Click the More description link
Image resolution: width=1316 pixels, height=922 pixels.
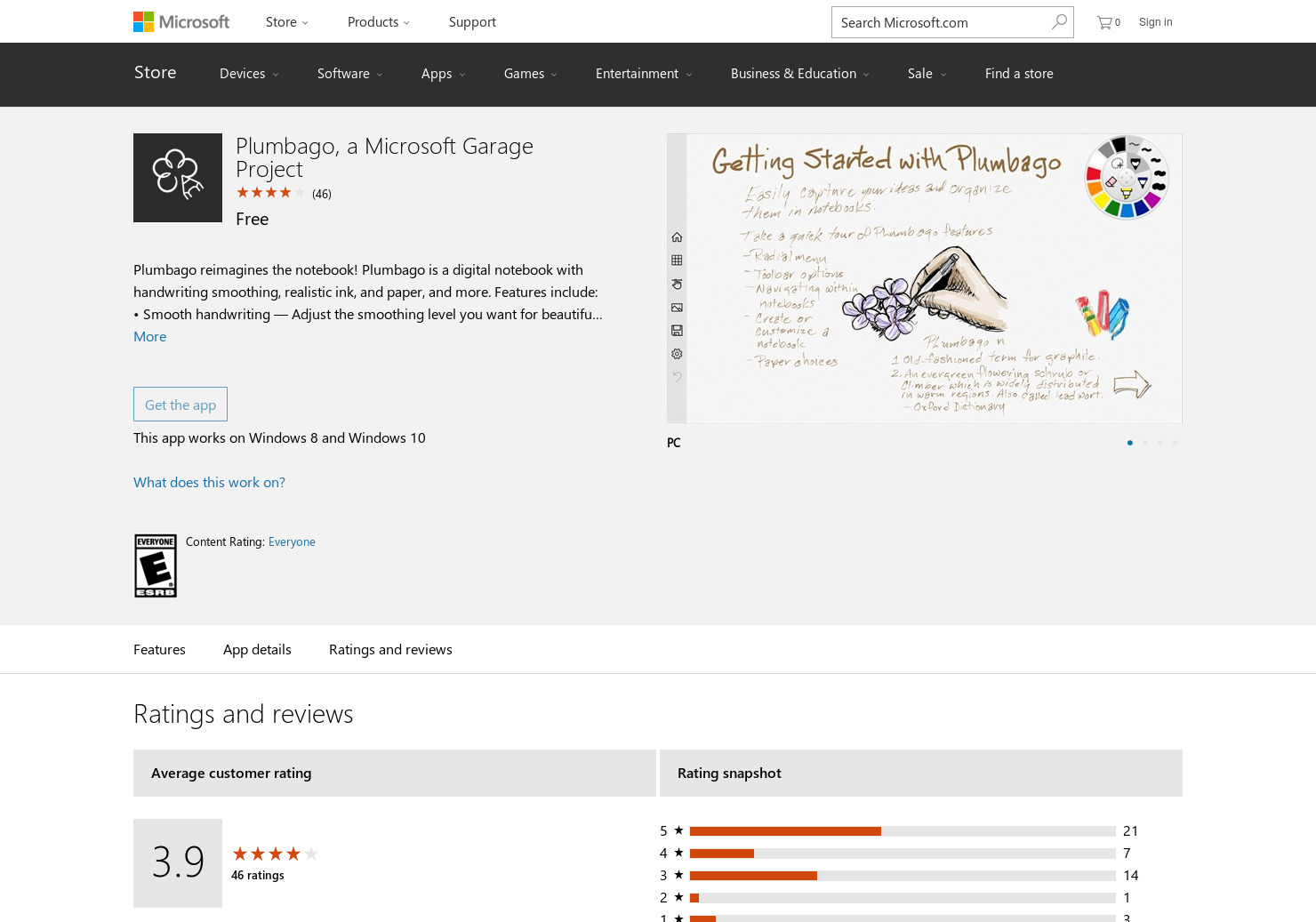coord(150,337)
